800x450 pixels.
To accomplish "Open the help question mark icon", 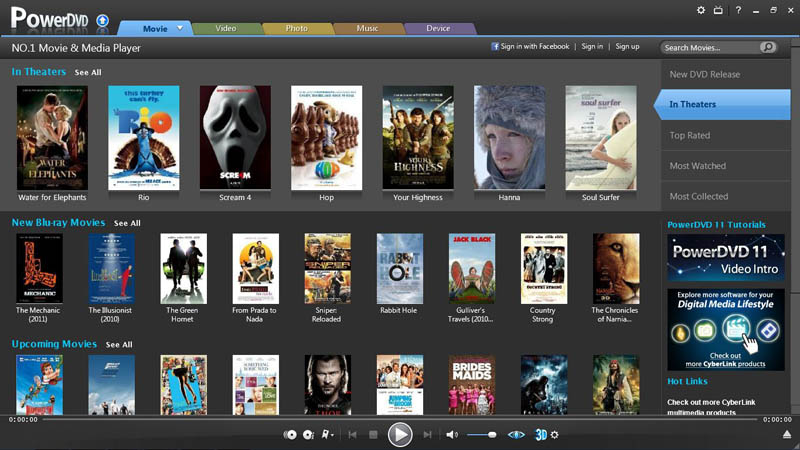I will click(x=738, y=10).
